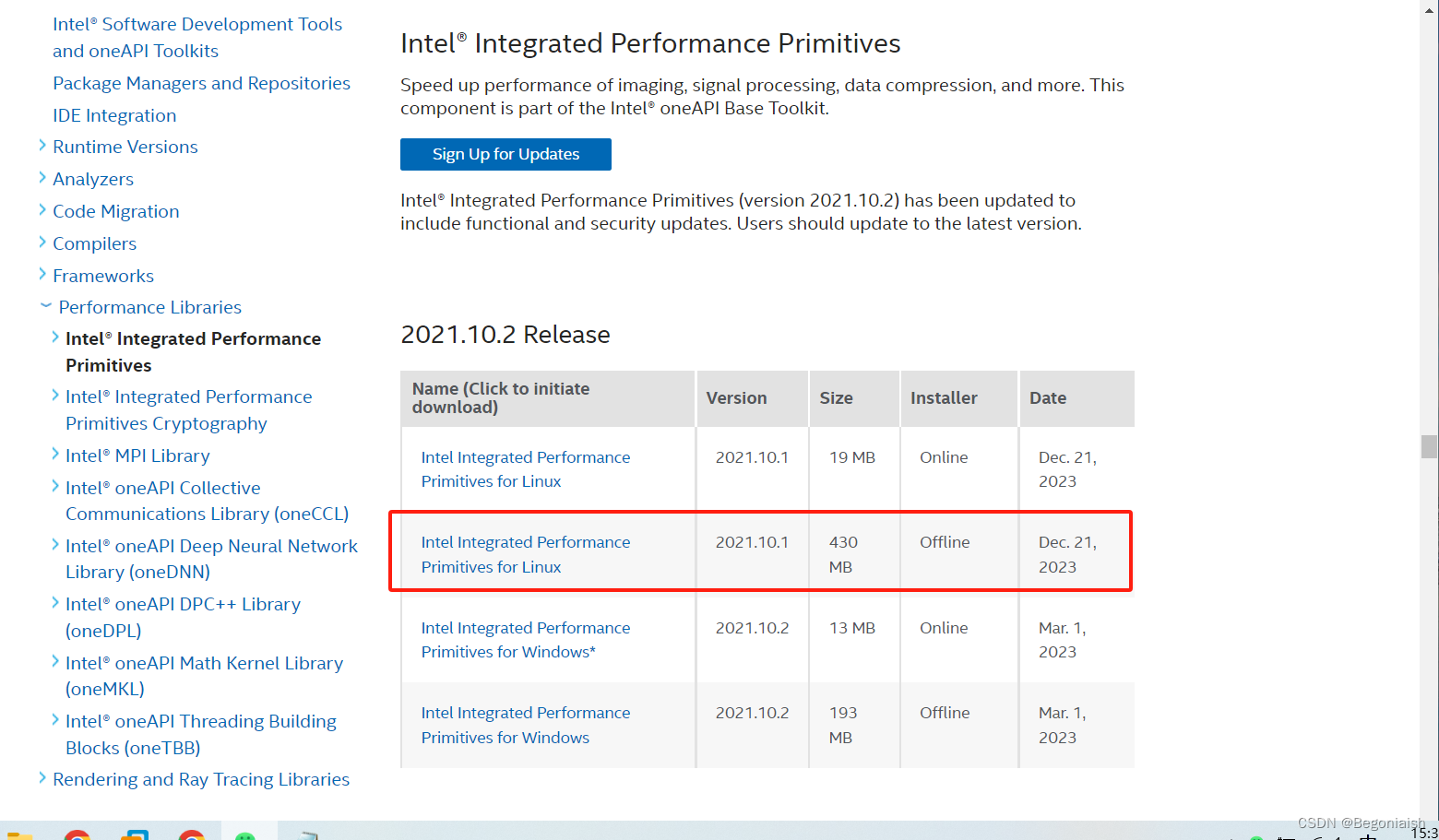The width and height of the screenshot is (1439, 840).
Task: Select version 2021.10.1 in the 430 MB row
Action: [x=752, y=542]
